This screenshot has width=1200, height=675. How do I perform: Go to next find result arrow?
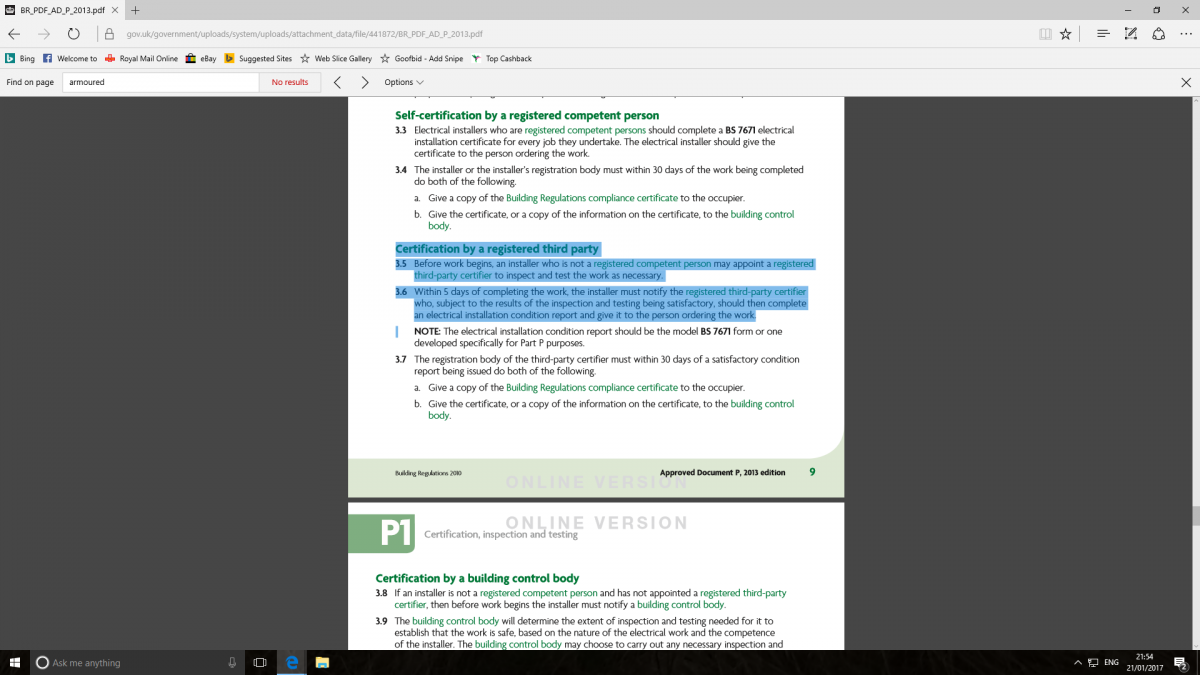tap(364, 82)
